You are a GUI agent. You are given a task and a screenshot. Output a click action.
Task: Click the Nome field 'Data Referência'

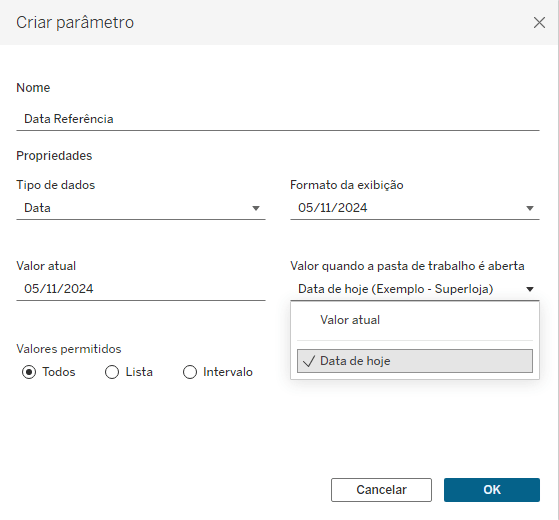278,119
